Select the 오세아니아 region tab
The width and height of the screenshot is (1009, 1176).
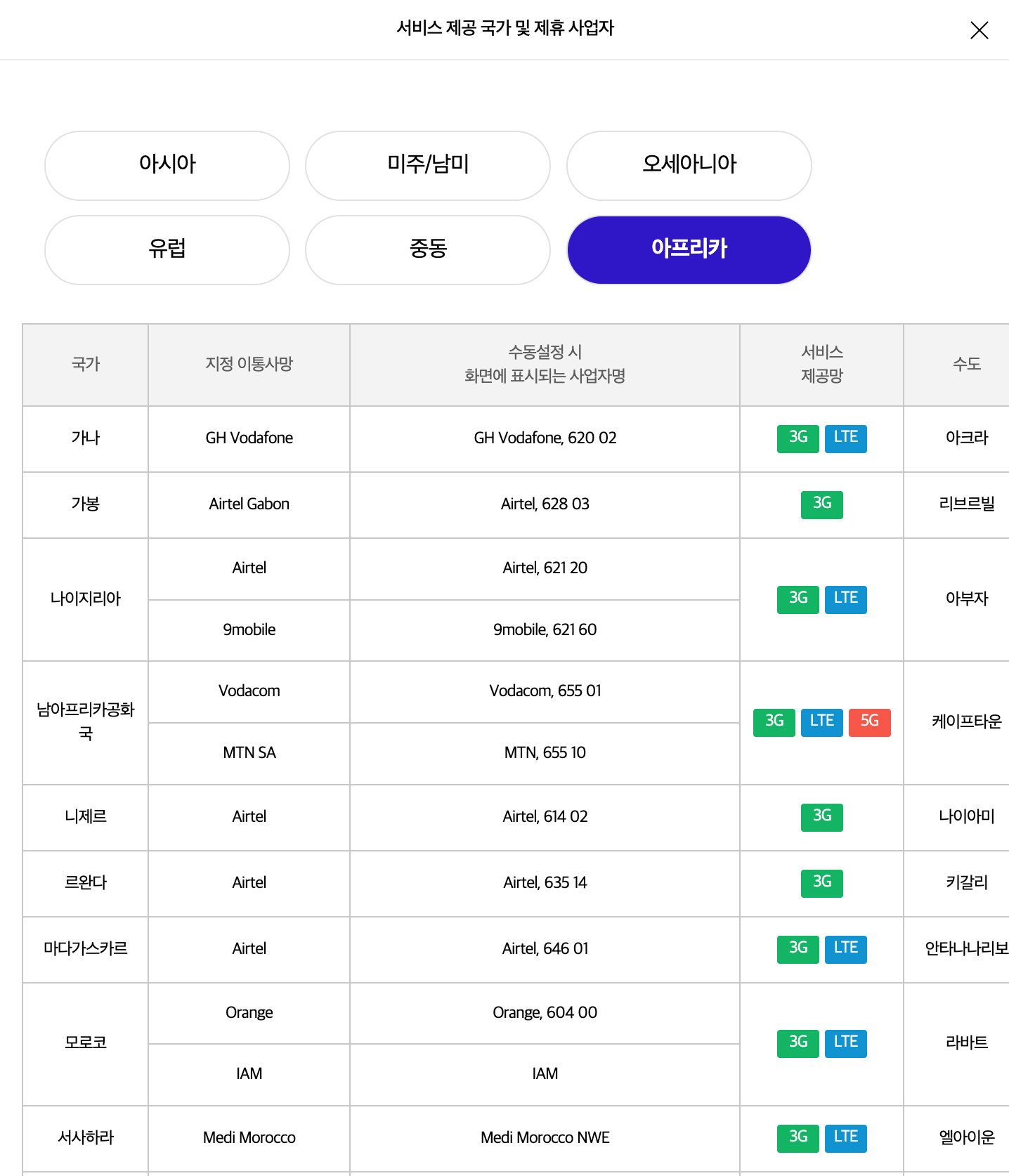click(x=689, y=166)
